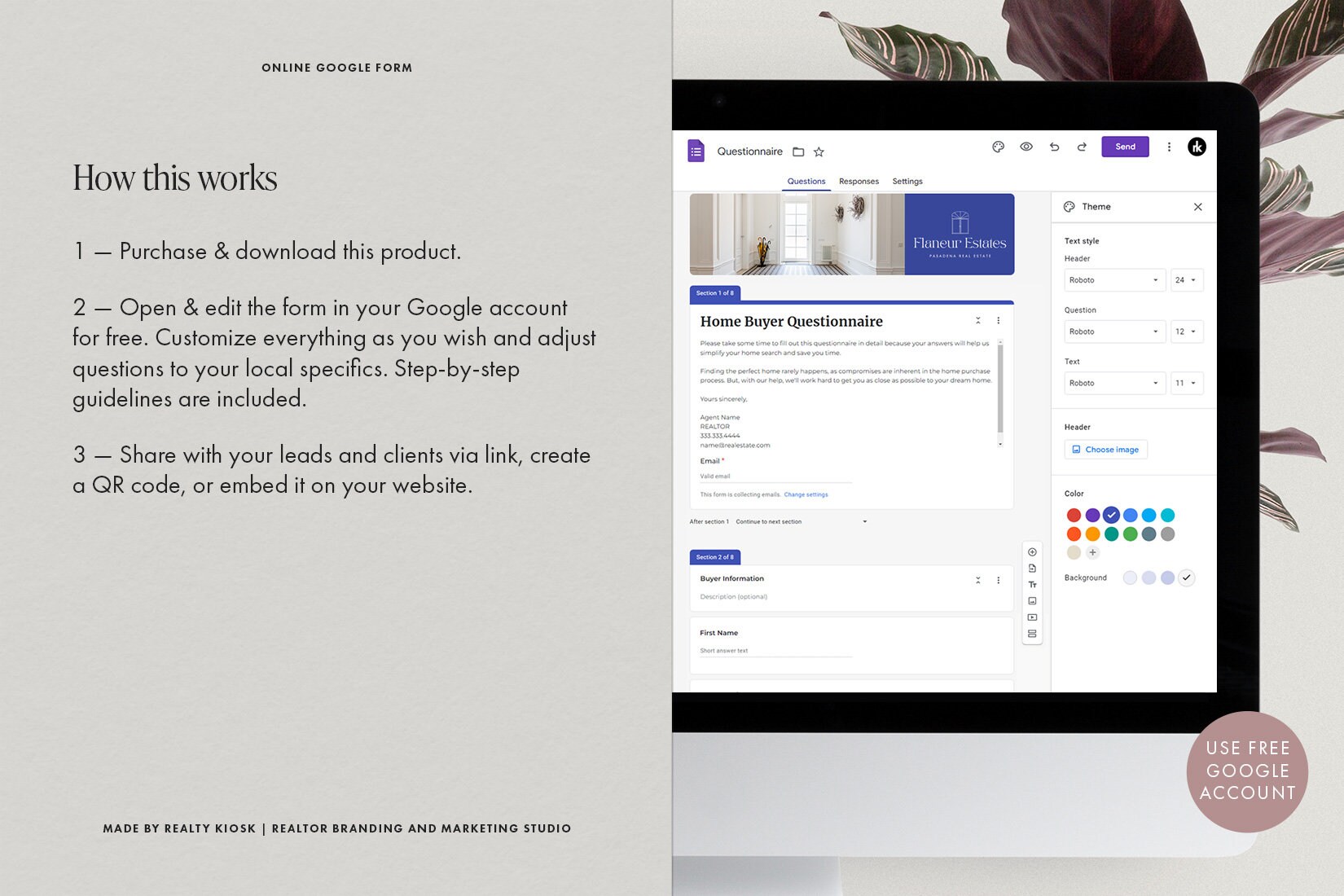Add question with plus circle icon
This screenshot has width=1344, height=896.
pyautogui.click(x=1032, y=552)
